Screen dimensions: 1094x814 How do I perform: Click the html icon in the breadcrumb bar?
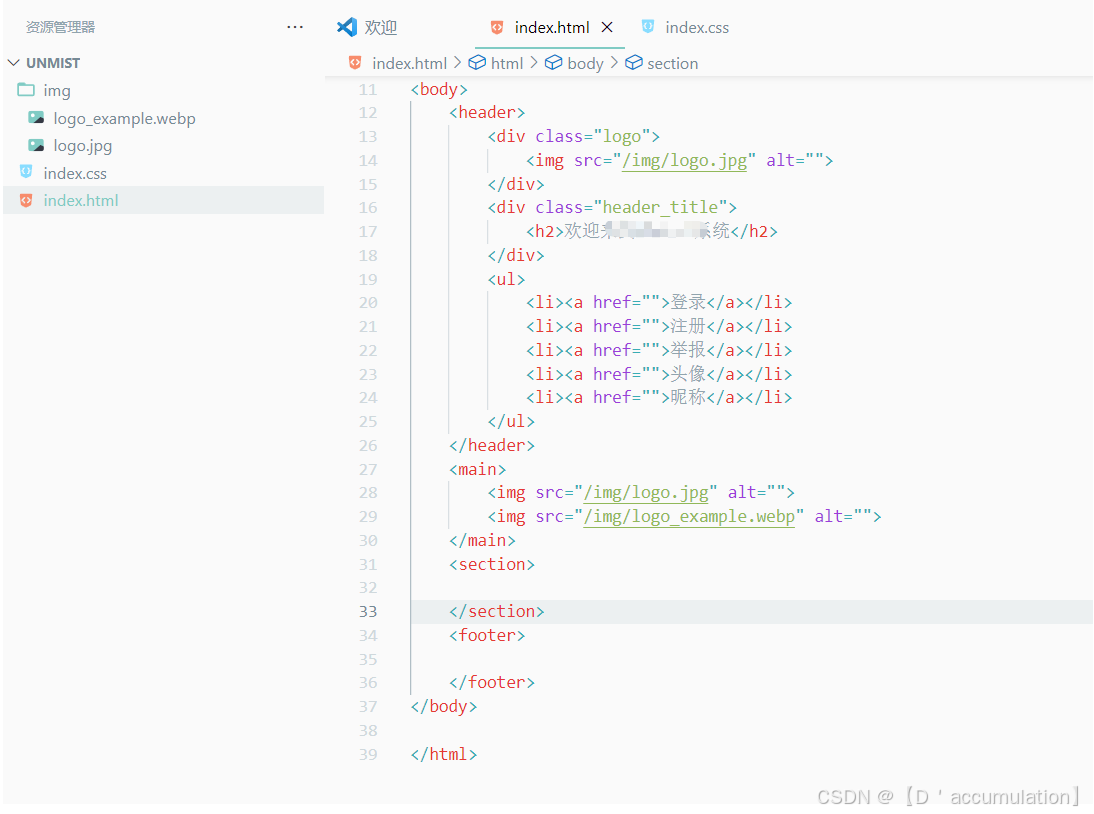click(x=478, y=62)
